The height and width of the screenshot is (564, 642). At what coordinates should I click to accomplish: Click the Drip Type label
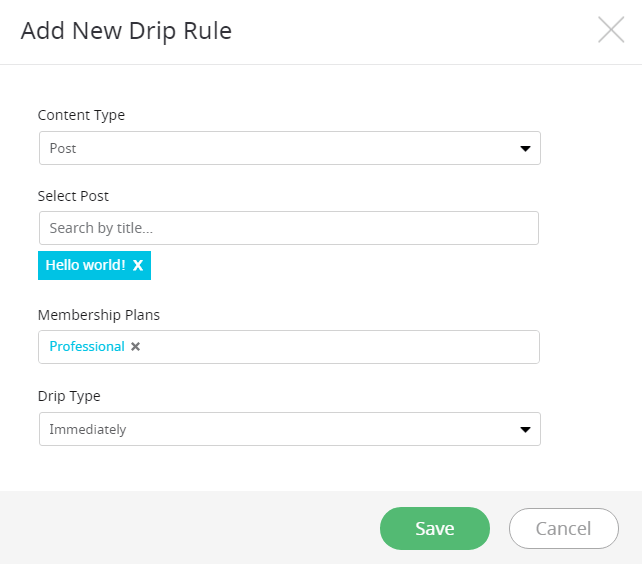tap(69, 396)
